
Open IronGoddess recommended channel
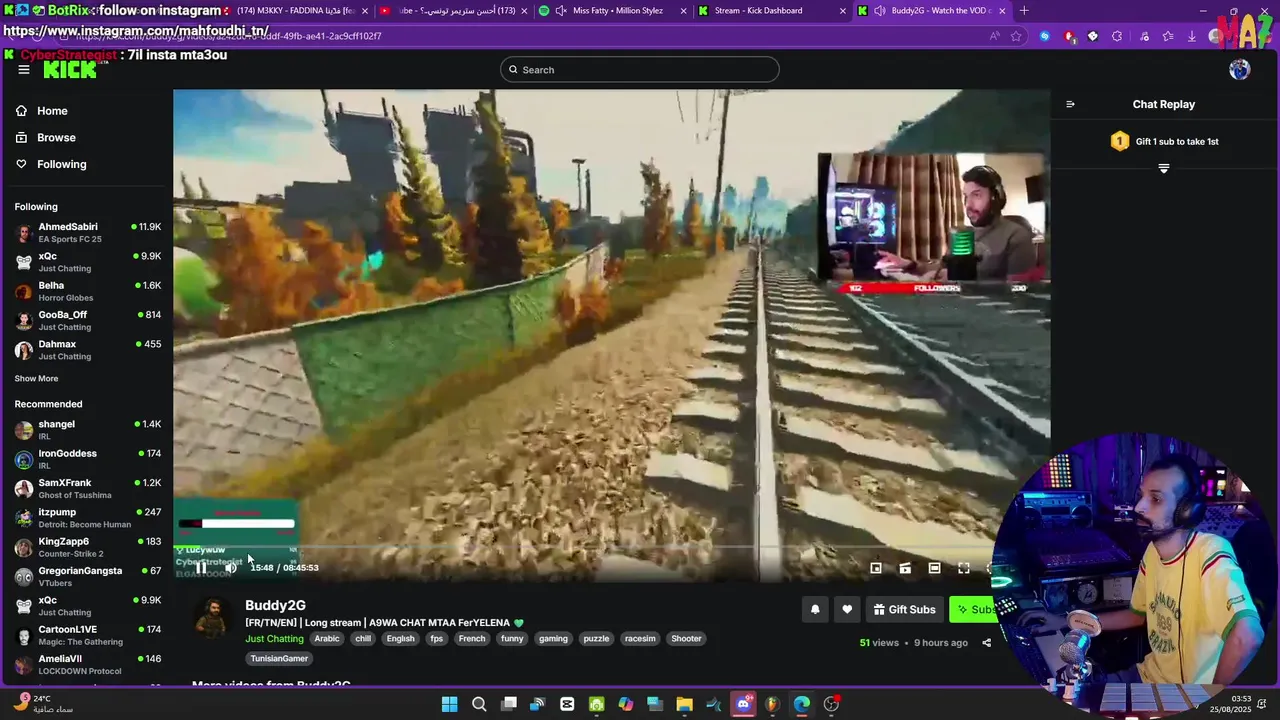click(x=87, y=459)
